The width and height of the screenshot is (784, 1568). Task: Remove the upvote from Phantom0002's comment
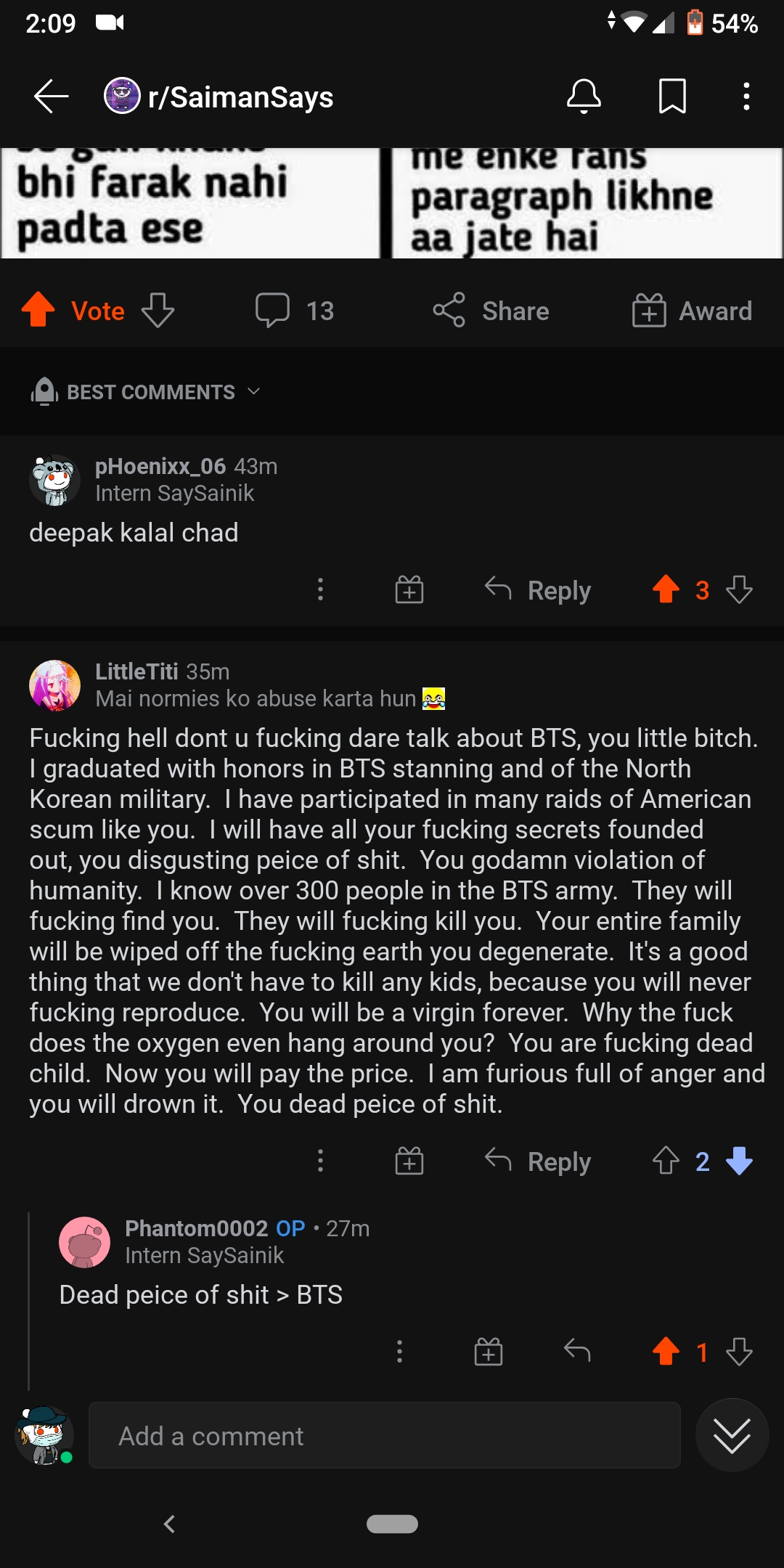pyautogui.click(x=666, y=1351)
